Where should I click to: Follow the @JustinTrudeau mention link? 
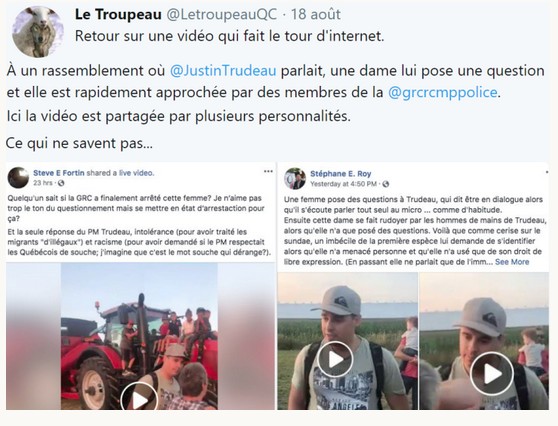(223, 70)
